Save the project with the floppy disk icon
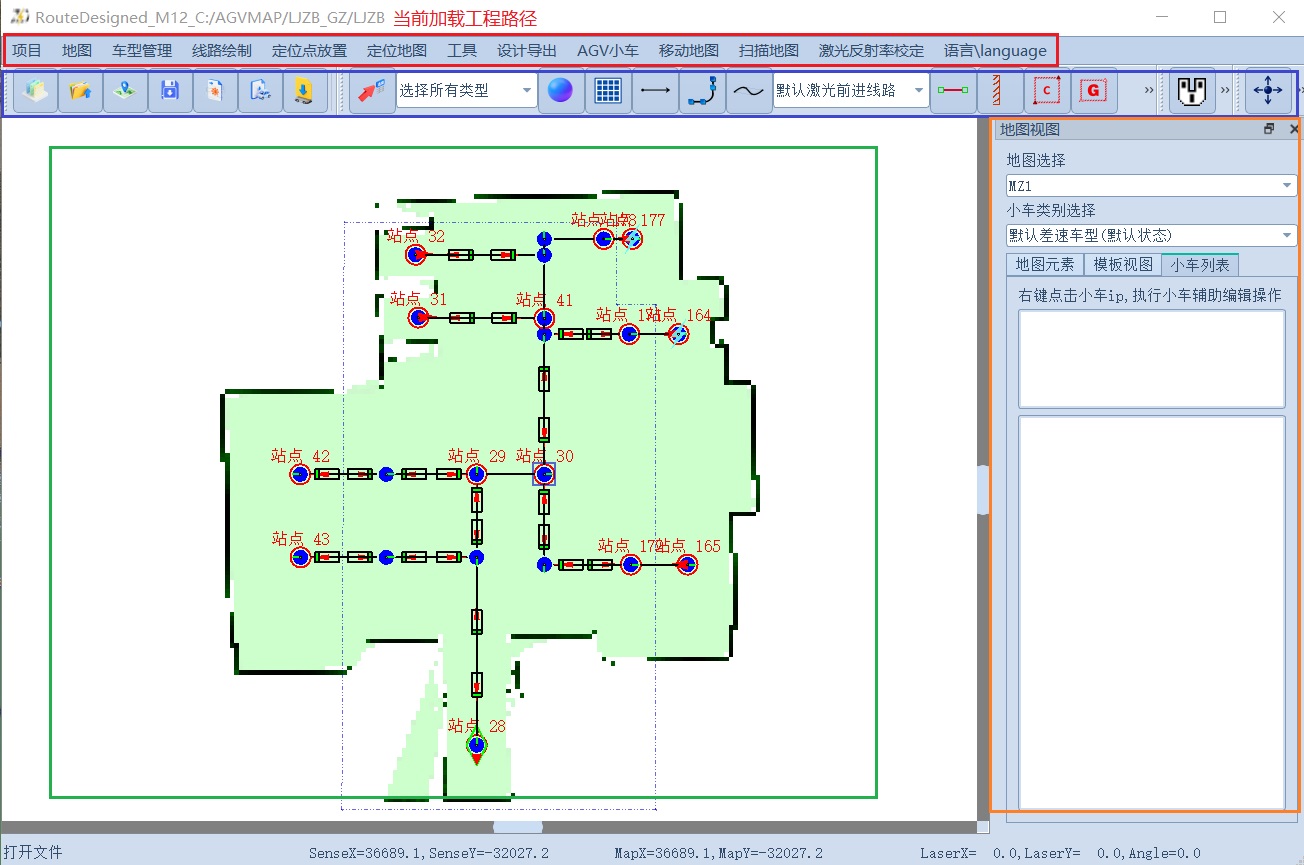The height and width of the screenshot is (865, 1304). 170,91
